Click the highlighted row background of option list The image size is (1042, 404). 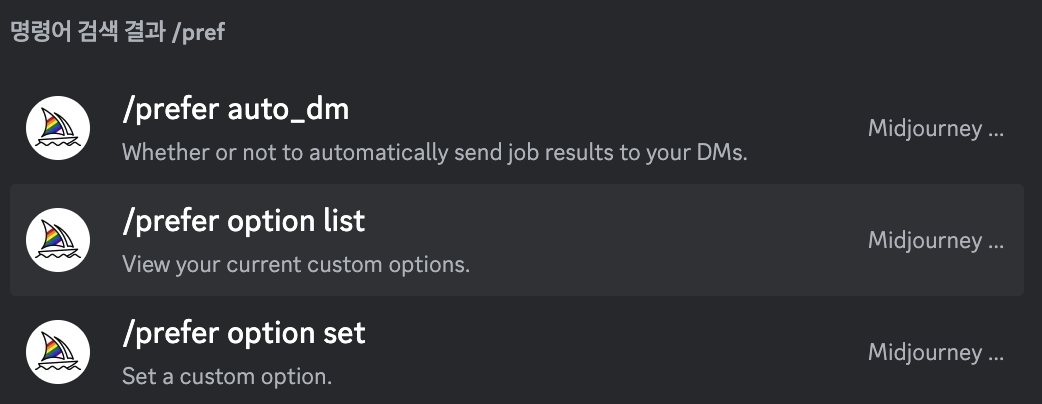coord(516,240)
